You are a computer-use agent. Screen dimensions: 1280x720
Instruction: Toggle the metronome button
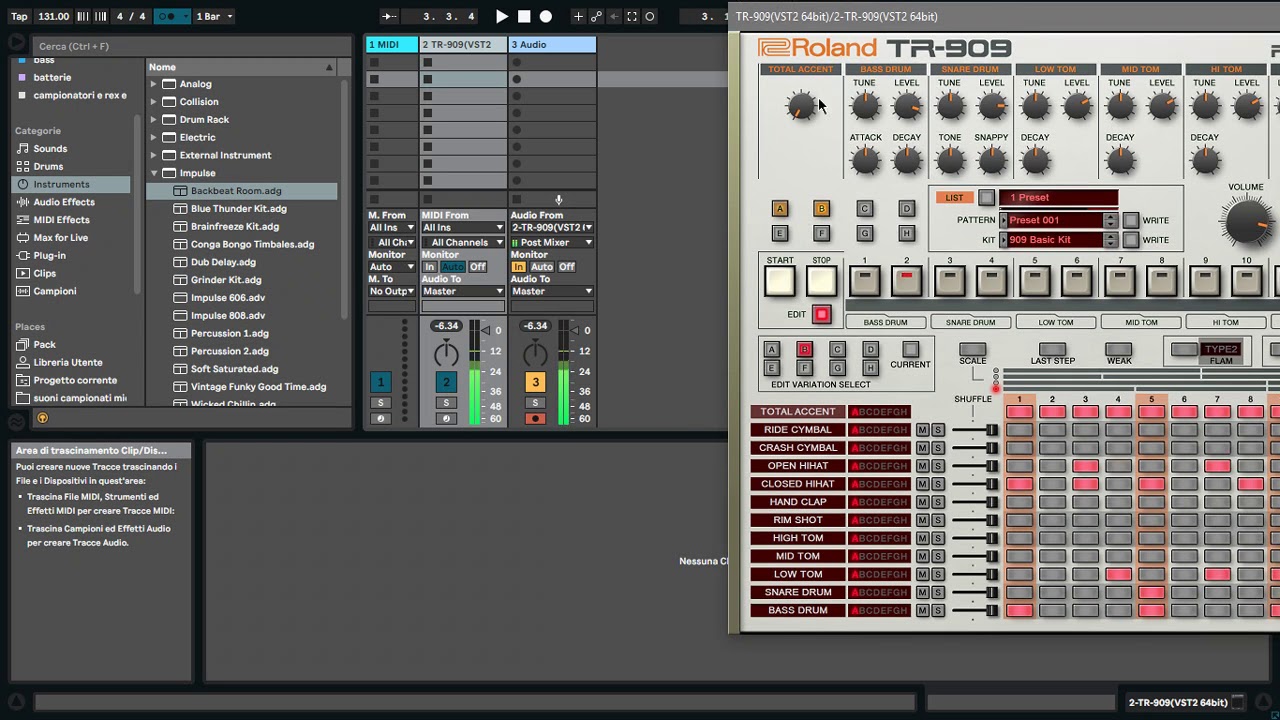(x=172, y=16)
